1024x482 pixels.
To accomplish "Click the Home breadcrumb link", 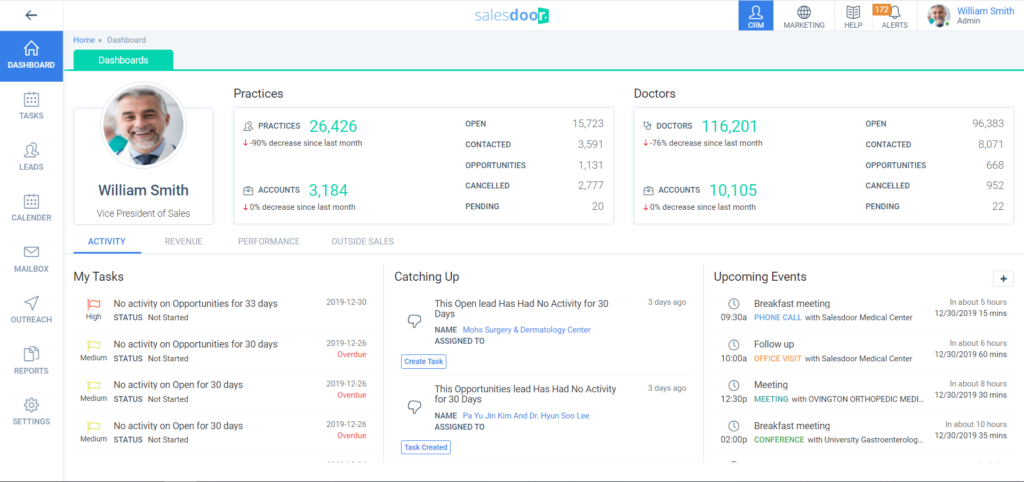I will (84, 40).
